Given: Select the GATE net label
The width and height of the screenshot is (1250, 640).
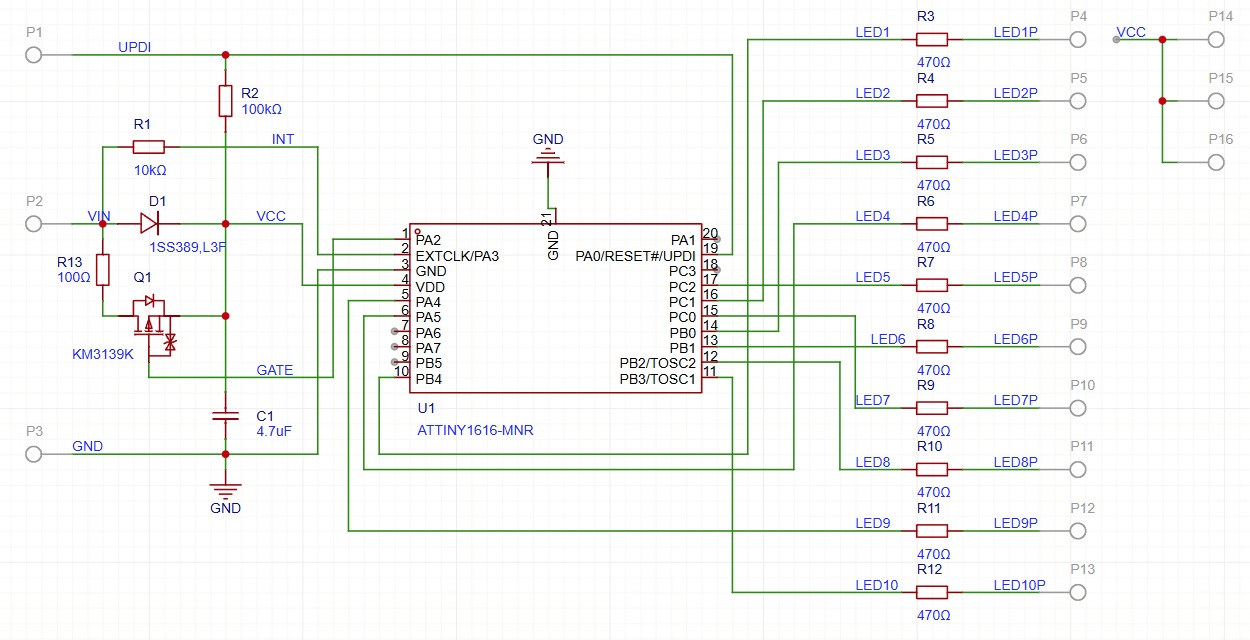Looking at the screenshot, I should point(274,370).
